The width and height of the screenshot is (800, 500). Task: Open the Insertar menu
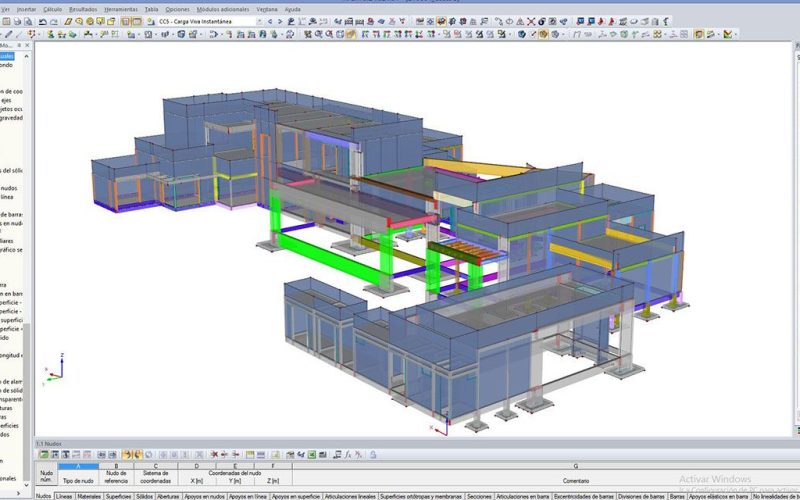(27, 9)
